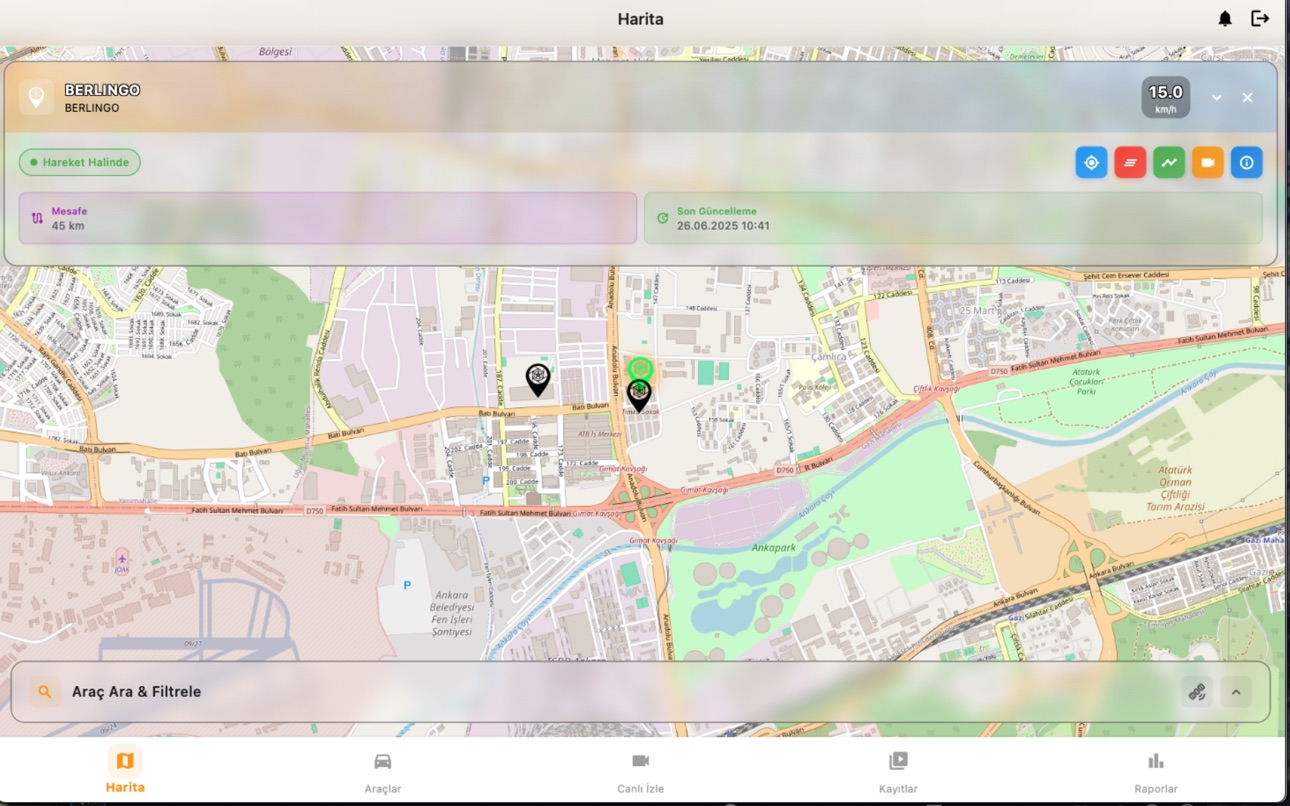
Task: Open the green trend chart button
Action: pyautogui.click(x=1169, y=163)
